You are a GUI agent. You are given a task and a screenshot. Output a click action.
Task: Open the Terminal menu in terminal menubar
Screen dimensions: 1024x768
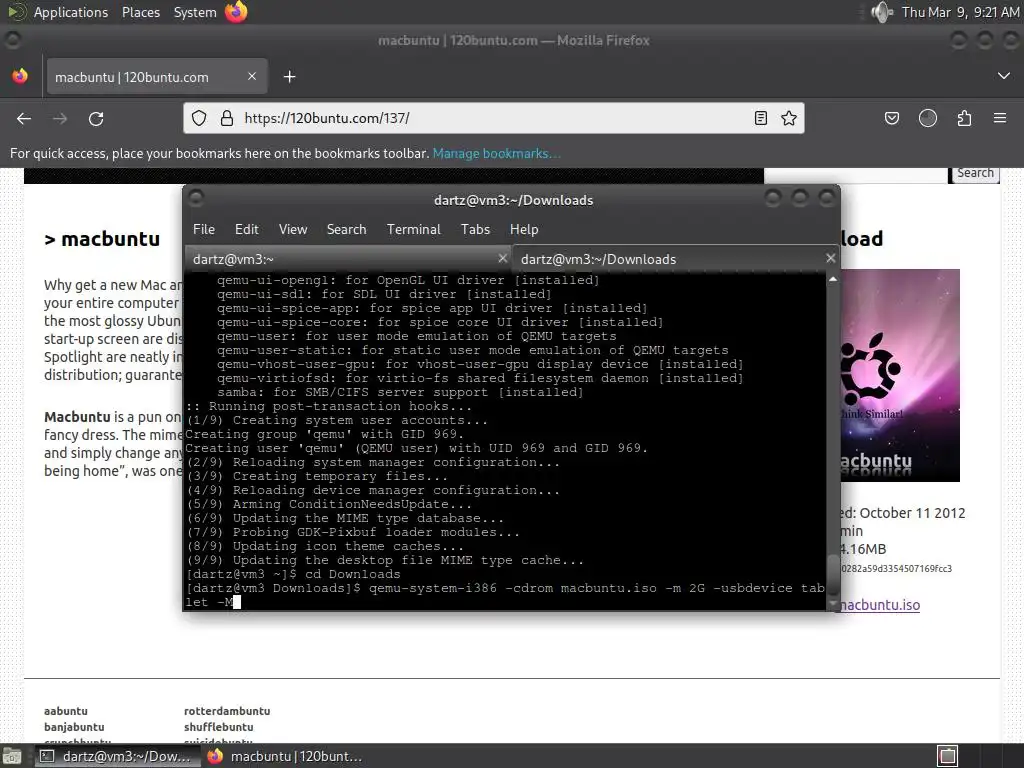(x=413, y=229)
